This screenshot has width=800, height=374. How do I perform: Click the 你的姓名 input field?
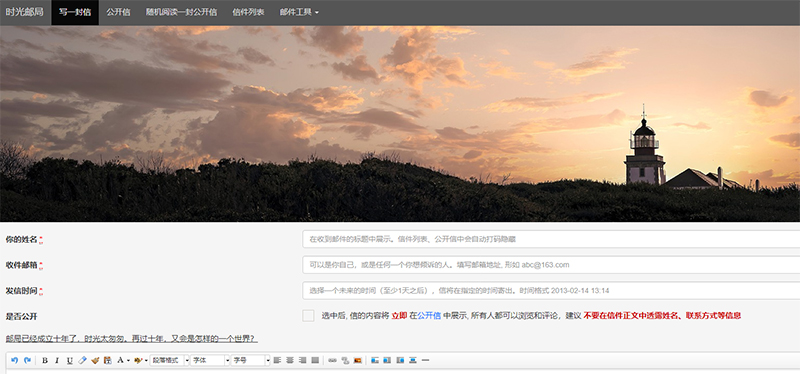(551, 239)
